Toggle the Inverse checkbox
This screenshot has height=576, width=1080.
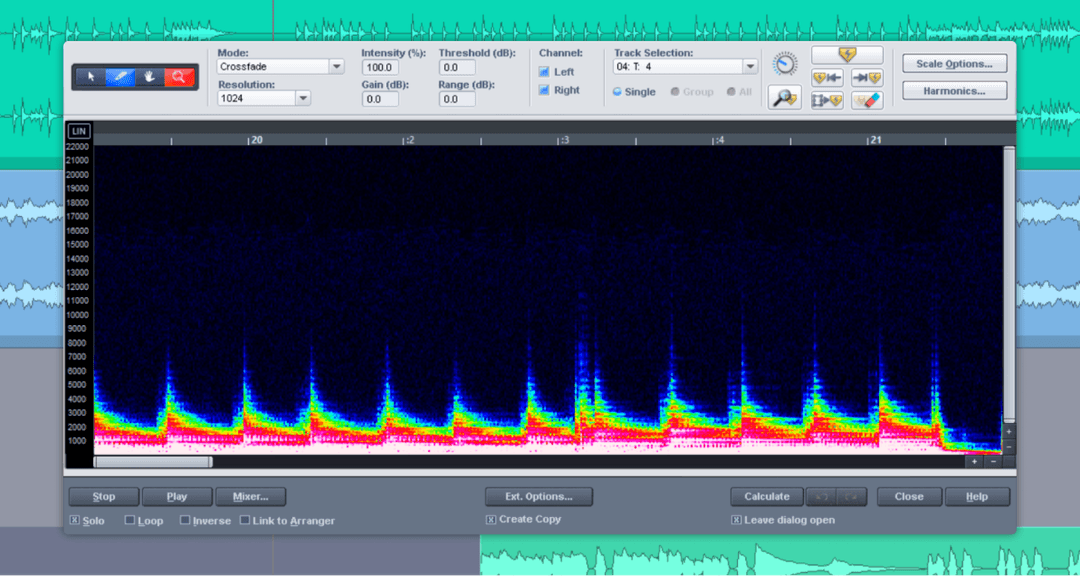185,520
